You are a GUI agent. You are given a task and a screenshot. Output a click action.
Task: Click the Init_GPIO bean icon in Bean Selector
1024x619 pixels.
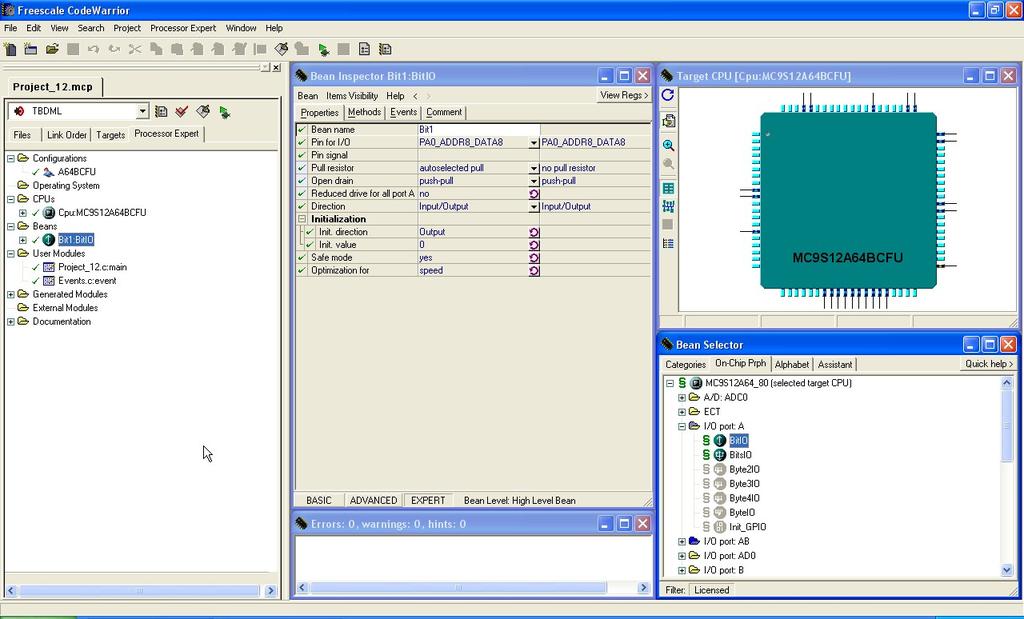pyautogui.click(x=720, y=527)
